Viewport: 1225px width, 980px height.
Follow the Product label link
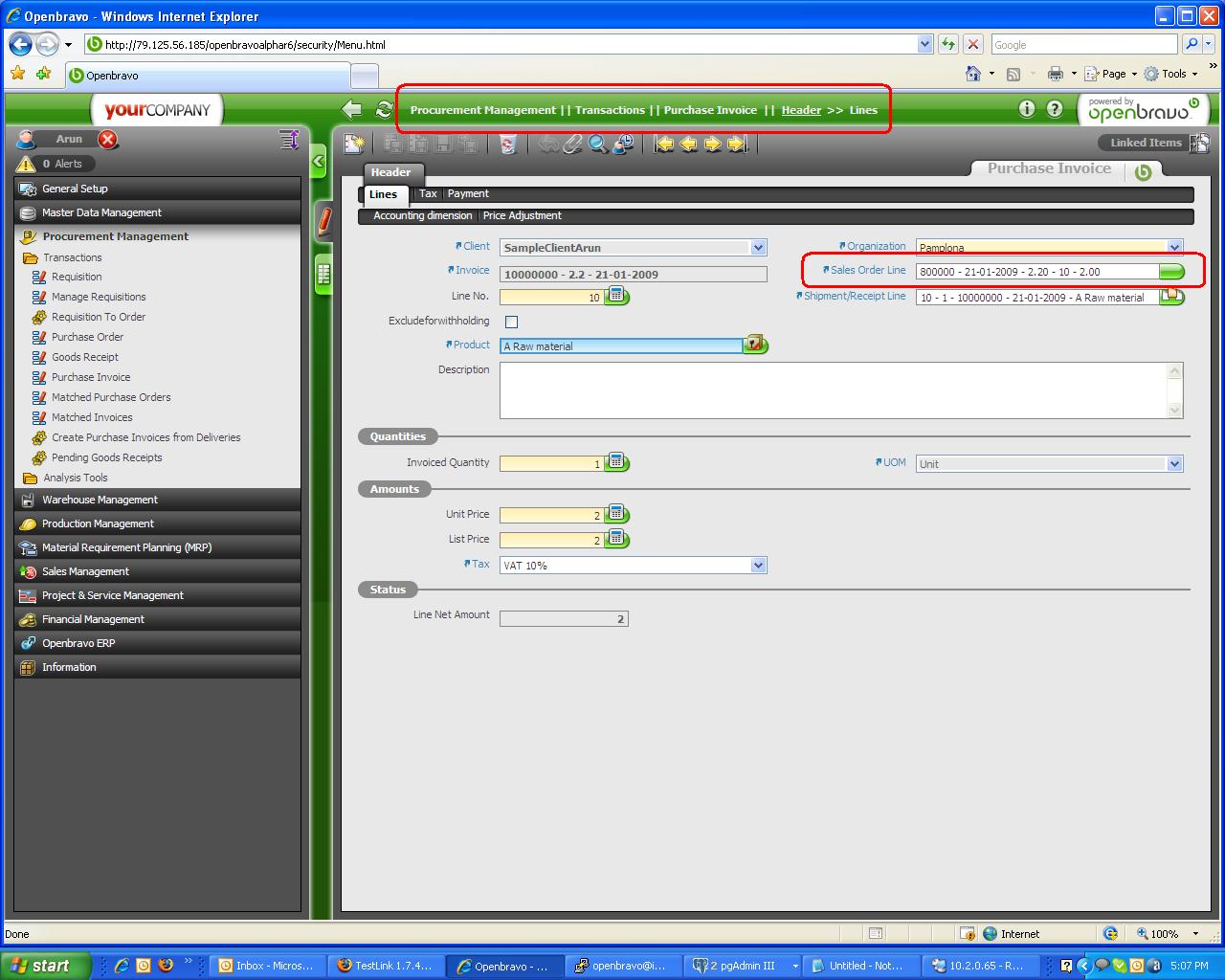(x=472, y=345)
